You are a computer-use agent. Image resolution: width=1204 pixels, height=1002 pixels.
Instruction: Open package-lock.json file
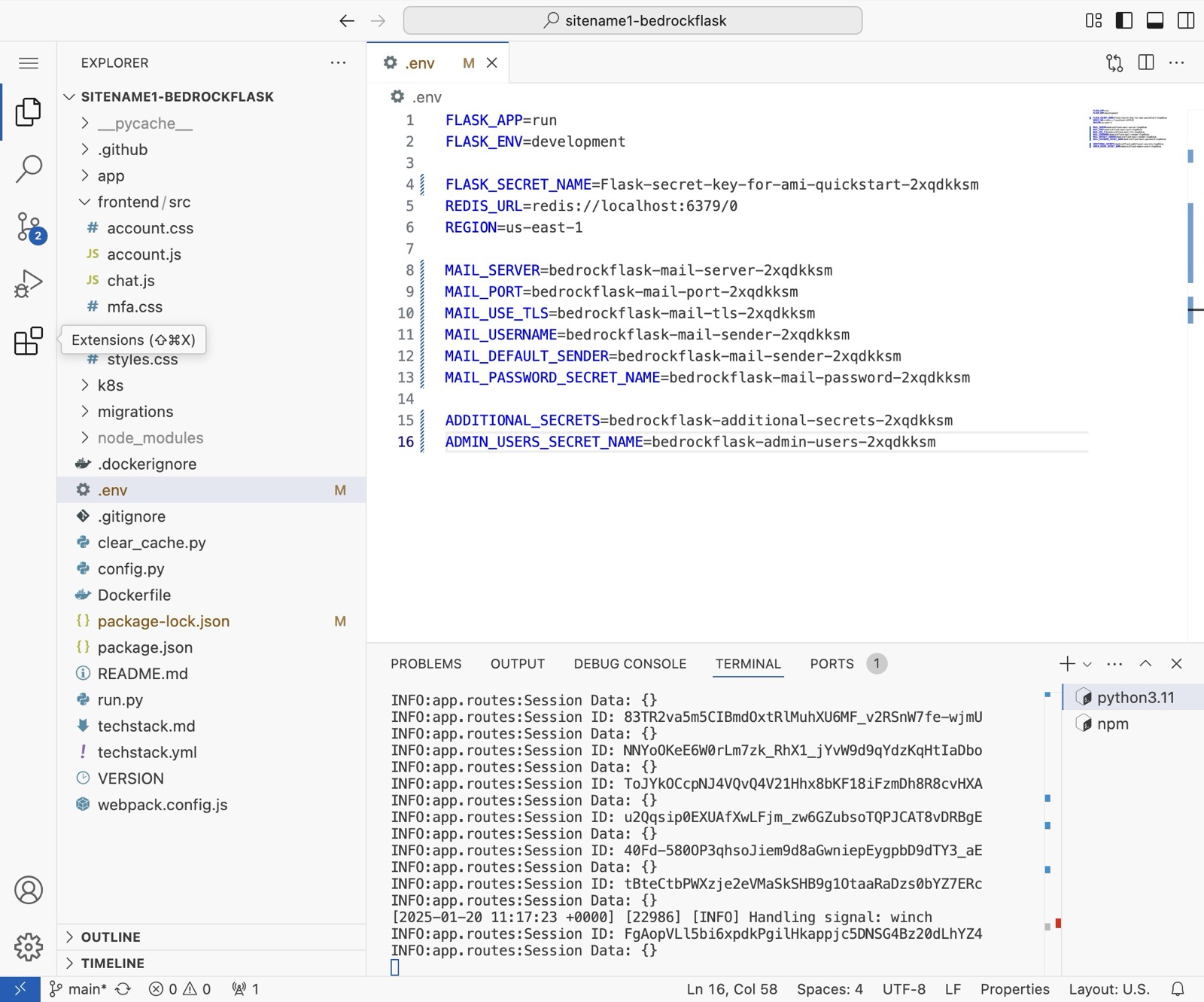[x=211, y=622]
